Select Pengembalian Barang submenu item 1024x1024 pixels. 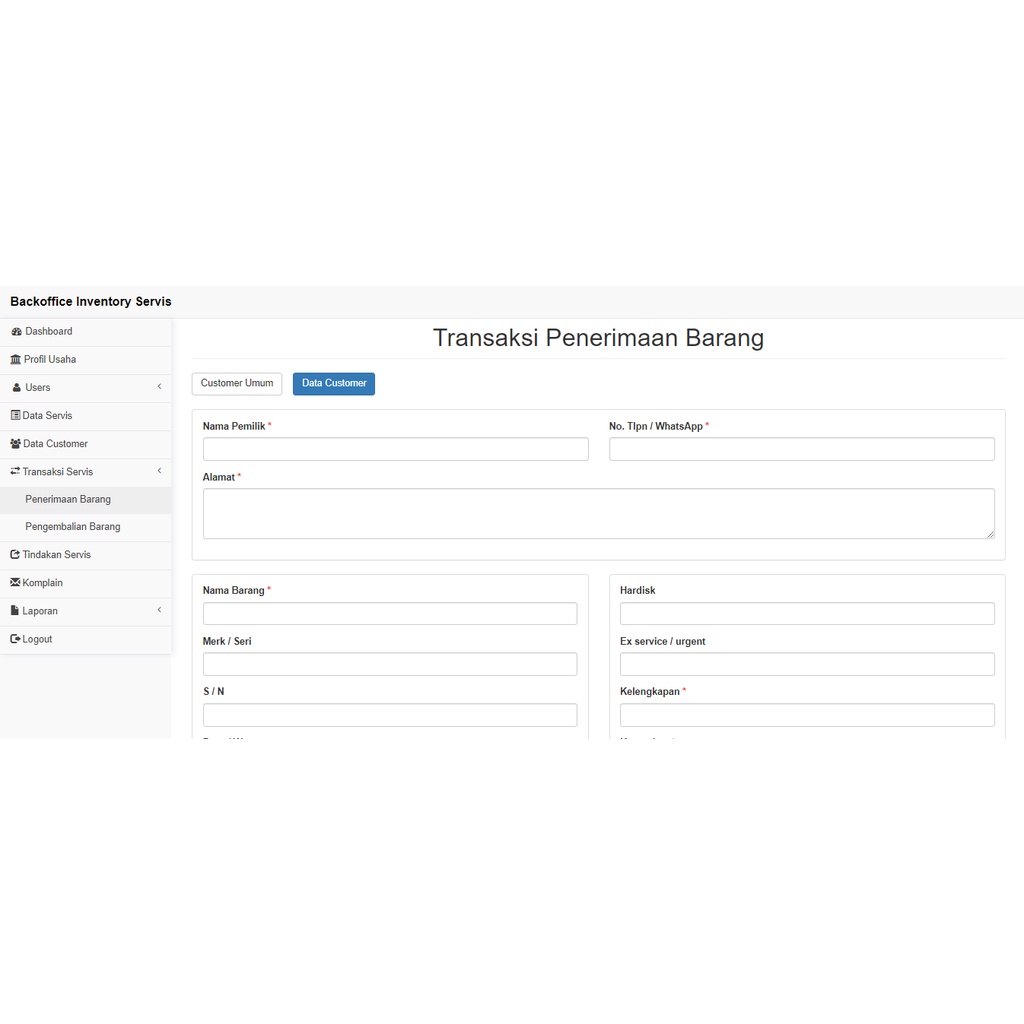[86, 527]
